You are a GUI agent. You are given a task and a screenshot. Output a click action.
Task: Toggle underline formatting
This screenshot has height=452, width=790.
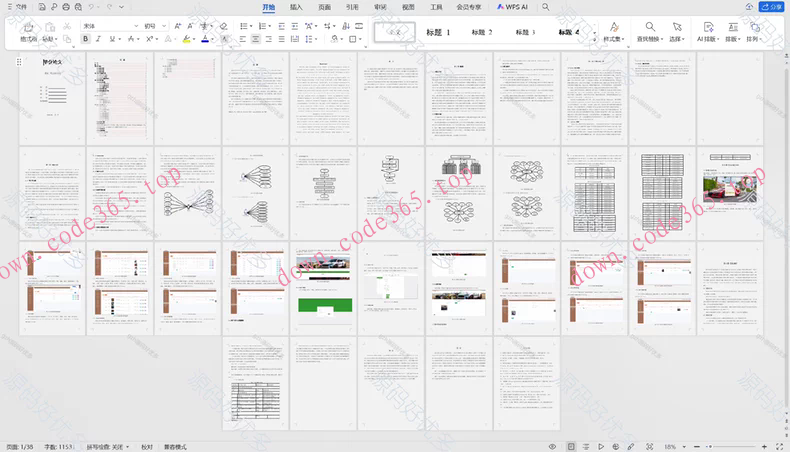[111, 39]
